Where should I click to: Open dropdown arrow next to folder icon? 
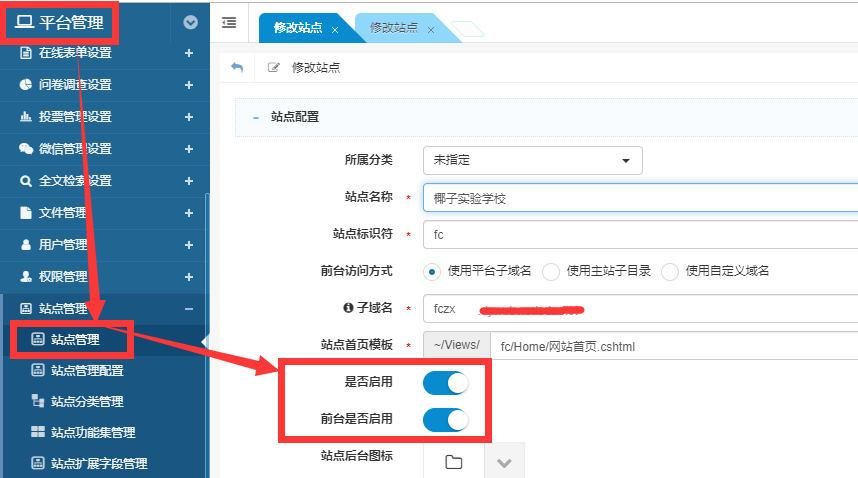[504, 462]
